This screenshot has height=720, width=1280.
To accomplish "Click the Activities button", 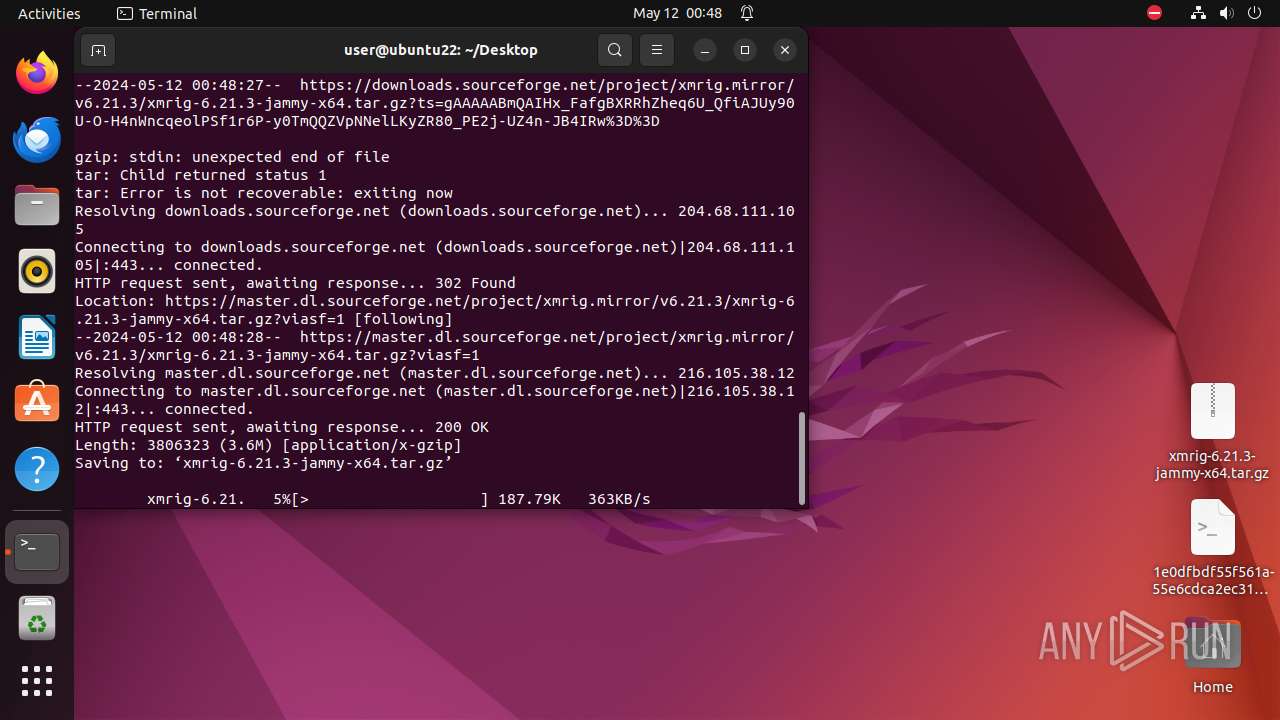I will (49, 13).
